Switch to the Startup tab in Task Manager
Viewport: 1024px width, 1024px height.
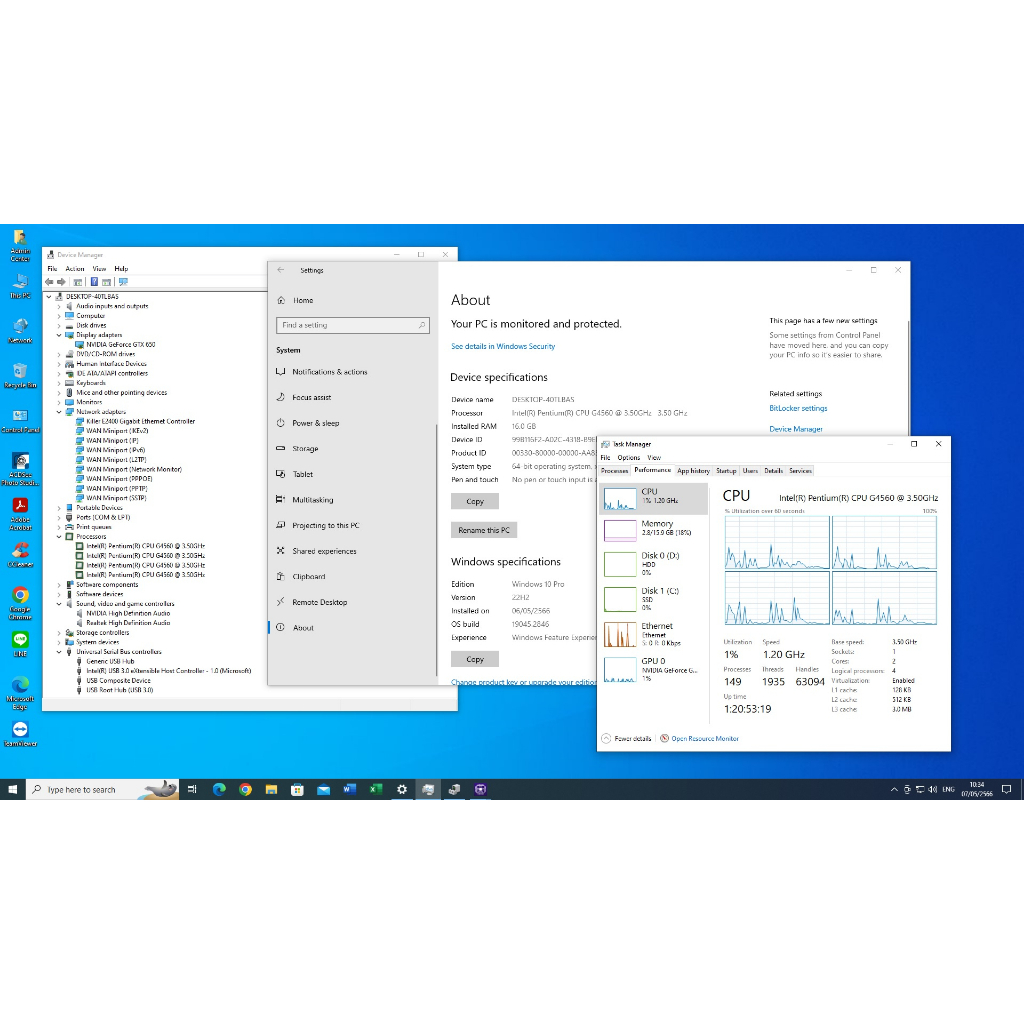pos(726,471)
